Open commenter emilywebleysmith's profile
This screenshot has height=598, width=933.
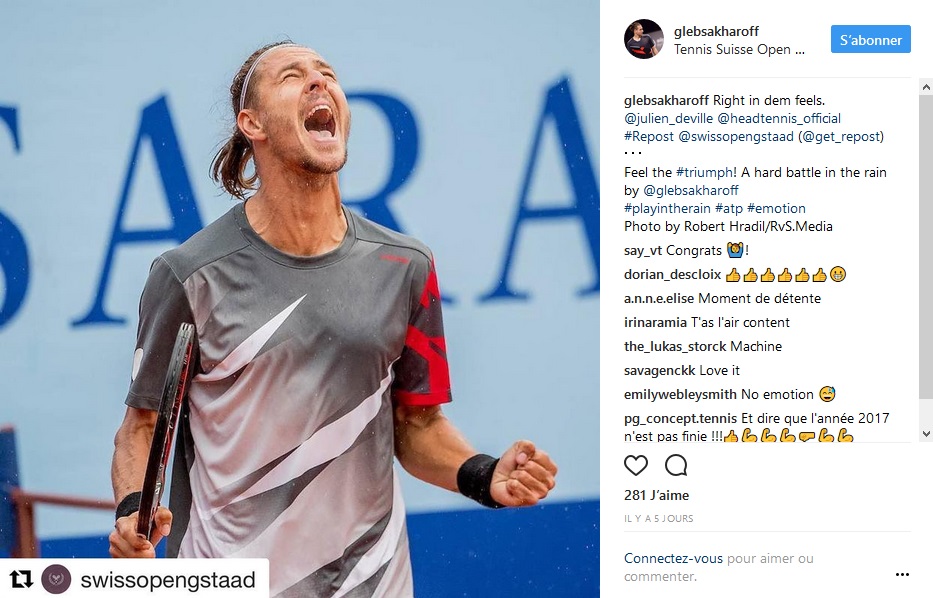tap(680, 395)
